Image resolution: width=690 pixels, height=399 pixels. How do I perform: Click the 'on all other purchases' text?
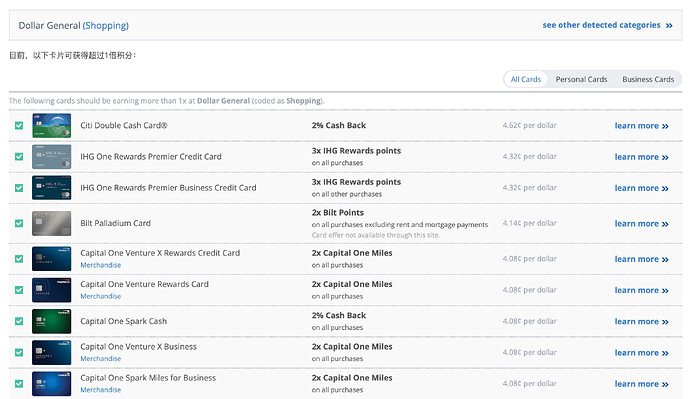pos(347,194)
